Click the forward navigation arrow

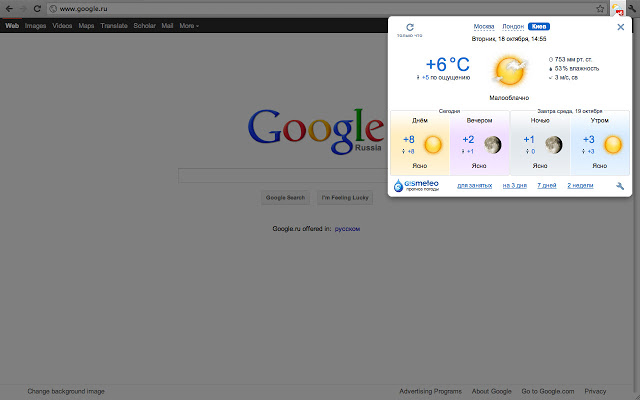(23, 9)
